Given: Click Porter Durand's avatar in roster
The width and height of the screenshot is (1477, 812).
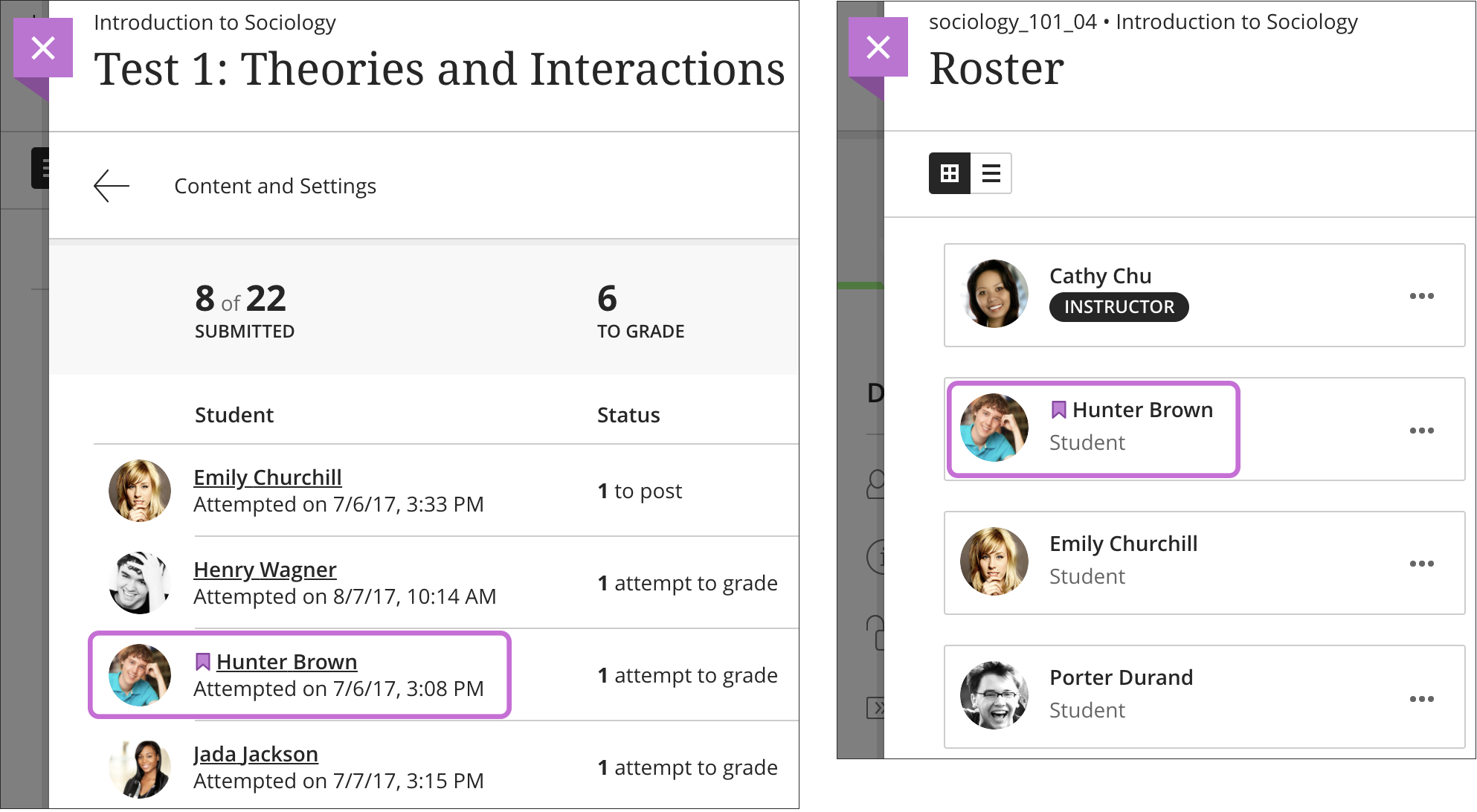Looking at the screenshot, I should pos(994,695).
